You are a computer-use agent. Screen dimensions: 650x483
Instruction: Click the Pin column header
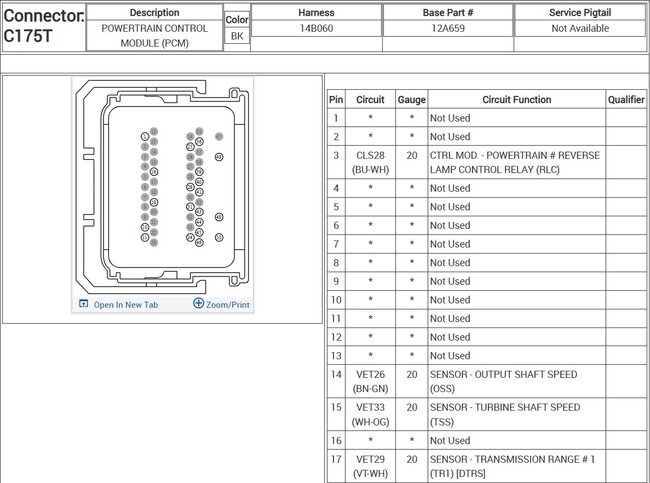pos(336,100)
